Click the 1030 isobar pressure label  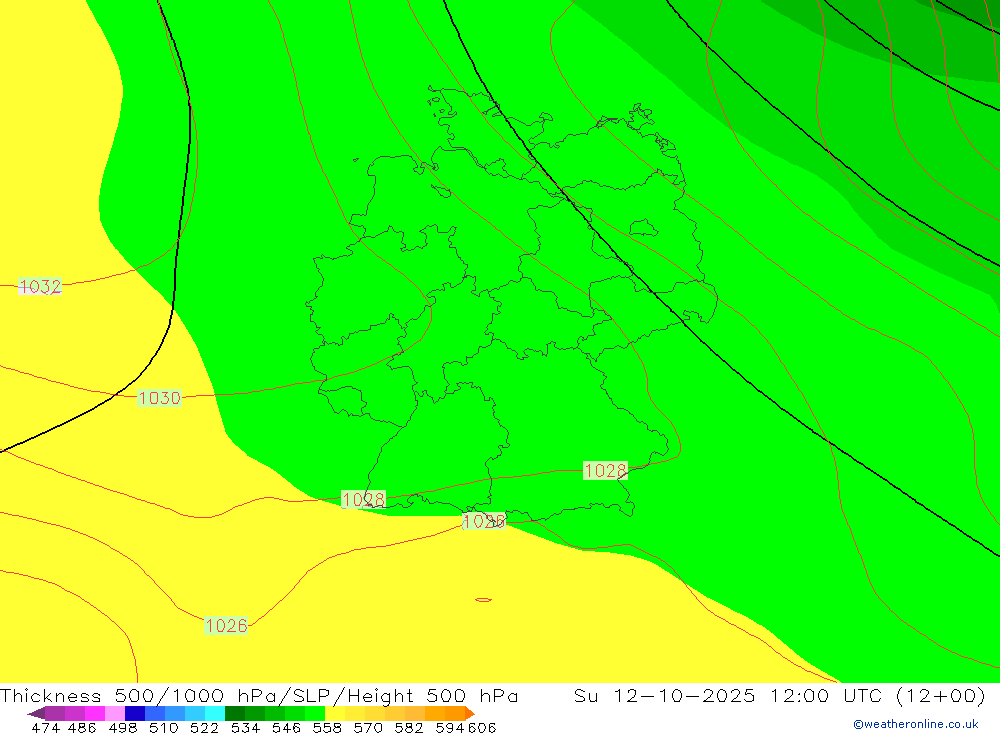[x=159, y=398]
